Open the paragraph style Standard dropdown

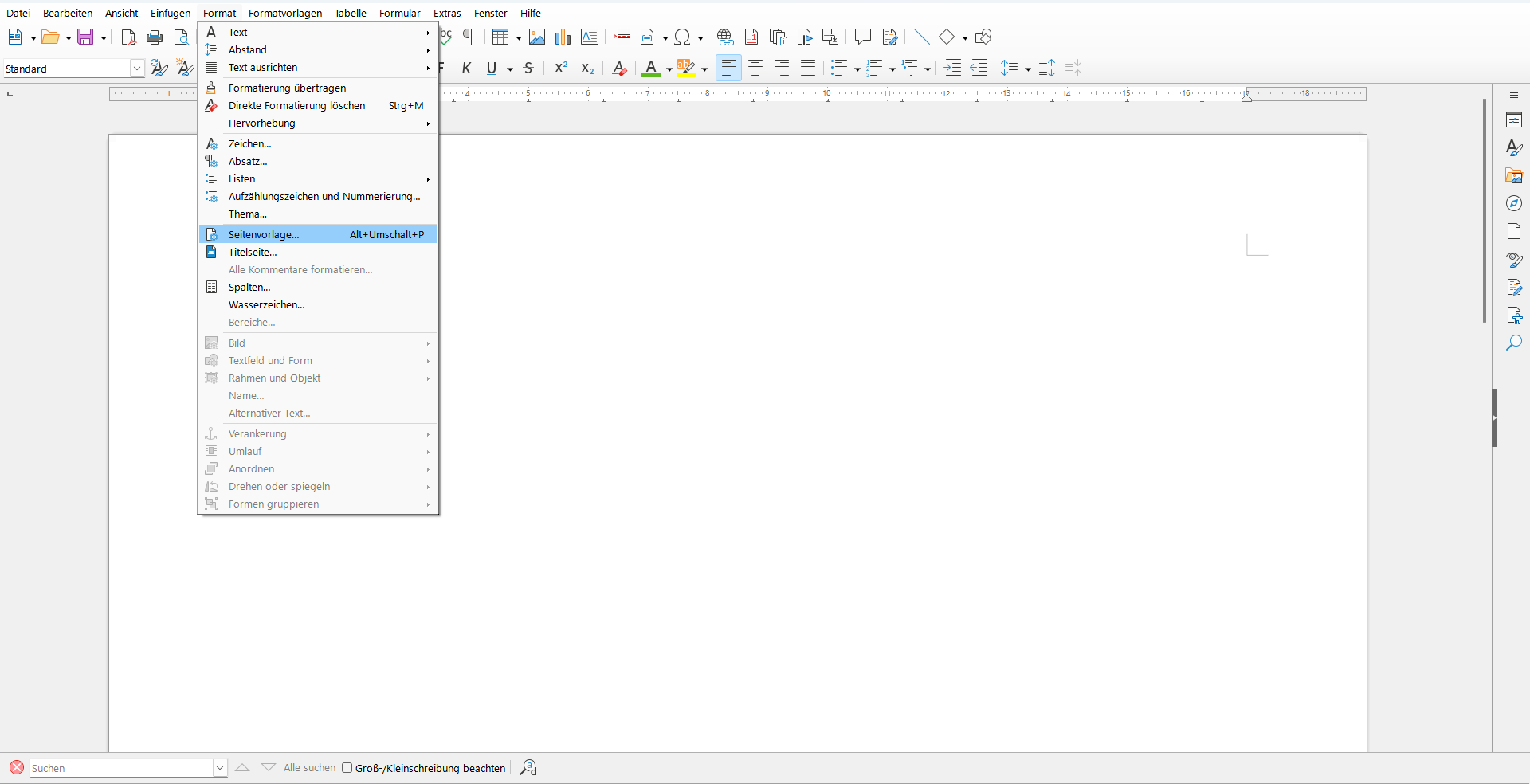(x=137, y=69)
